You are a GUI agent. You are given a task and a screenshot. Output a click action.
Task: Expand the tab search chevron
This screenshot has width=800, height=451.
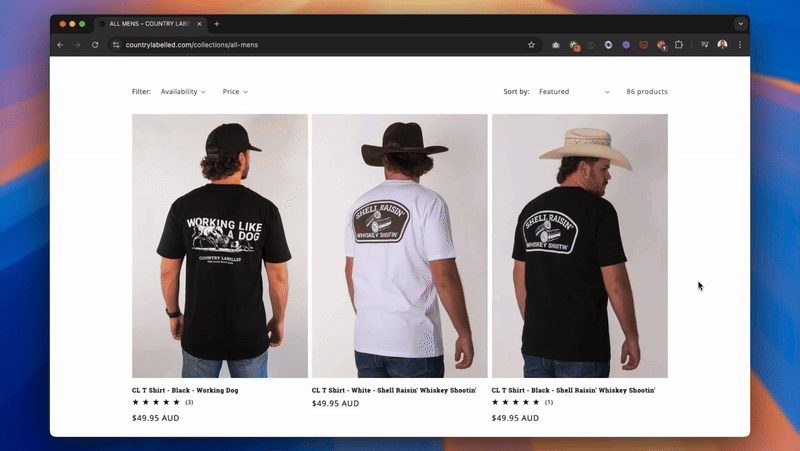[741, 24]
